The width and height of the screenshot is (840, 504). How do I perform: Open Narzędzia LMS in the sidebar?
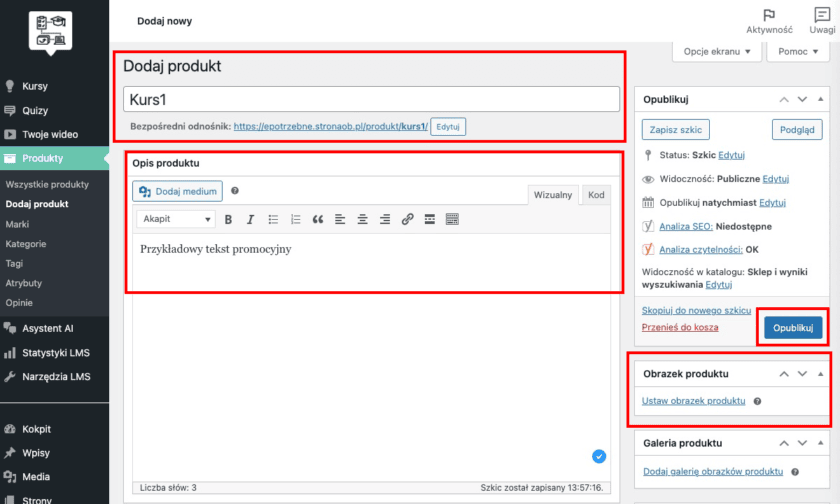tap(54, 377)
